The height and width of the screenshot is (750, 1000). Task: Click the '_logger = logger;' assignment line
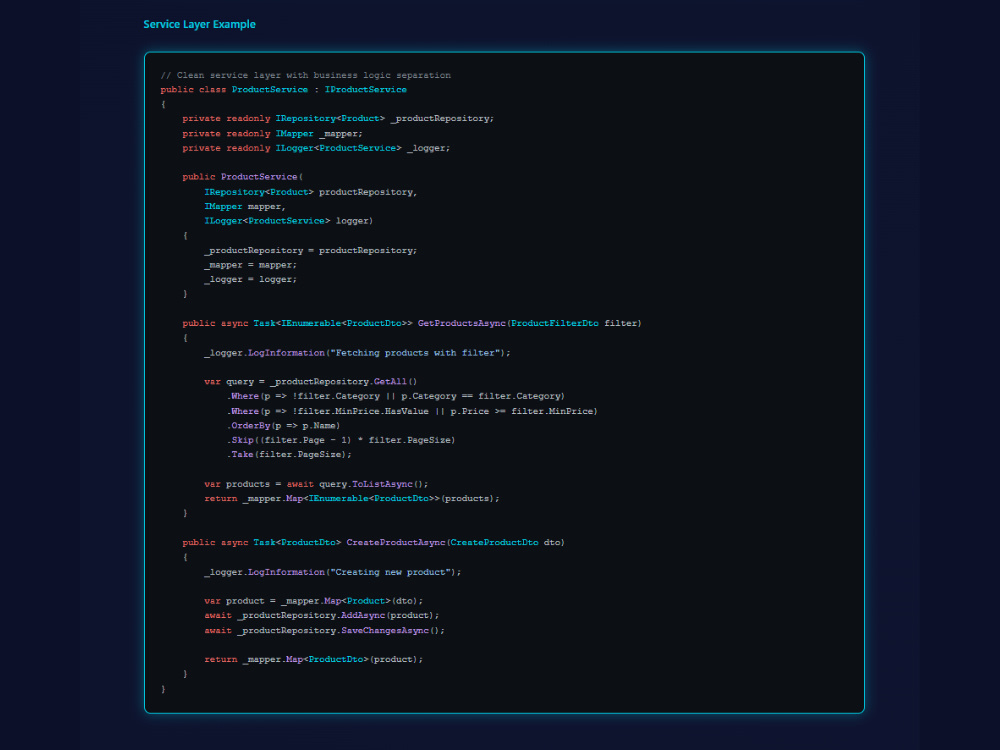coord(251,279)
